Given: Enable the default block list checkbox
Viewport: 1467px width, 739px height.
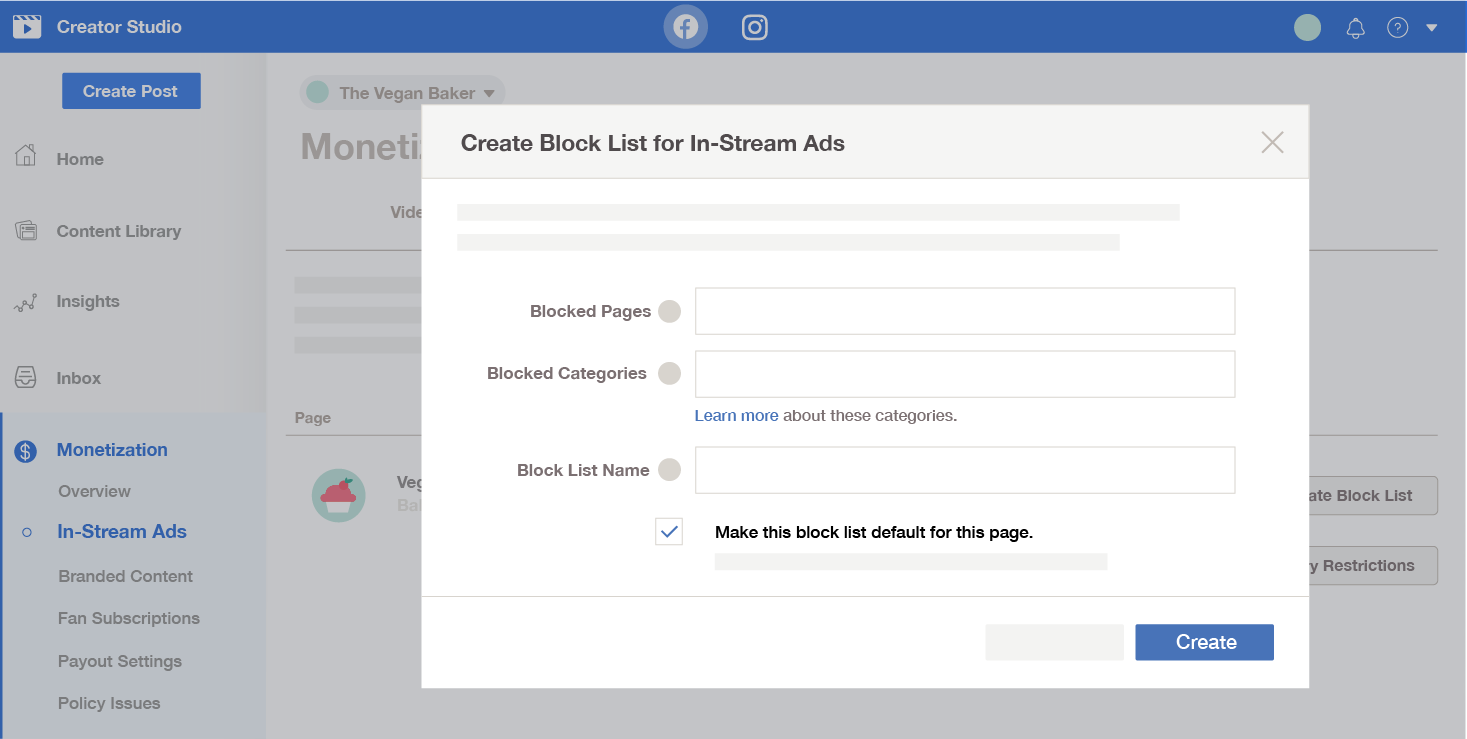Looking at the screenshot, I should tap(668, 532).
